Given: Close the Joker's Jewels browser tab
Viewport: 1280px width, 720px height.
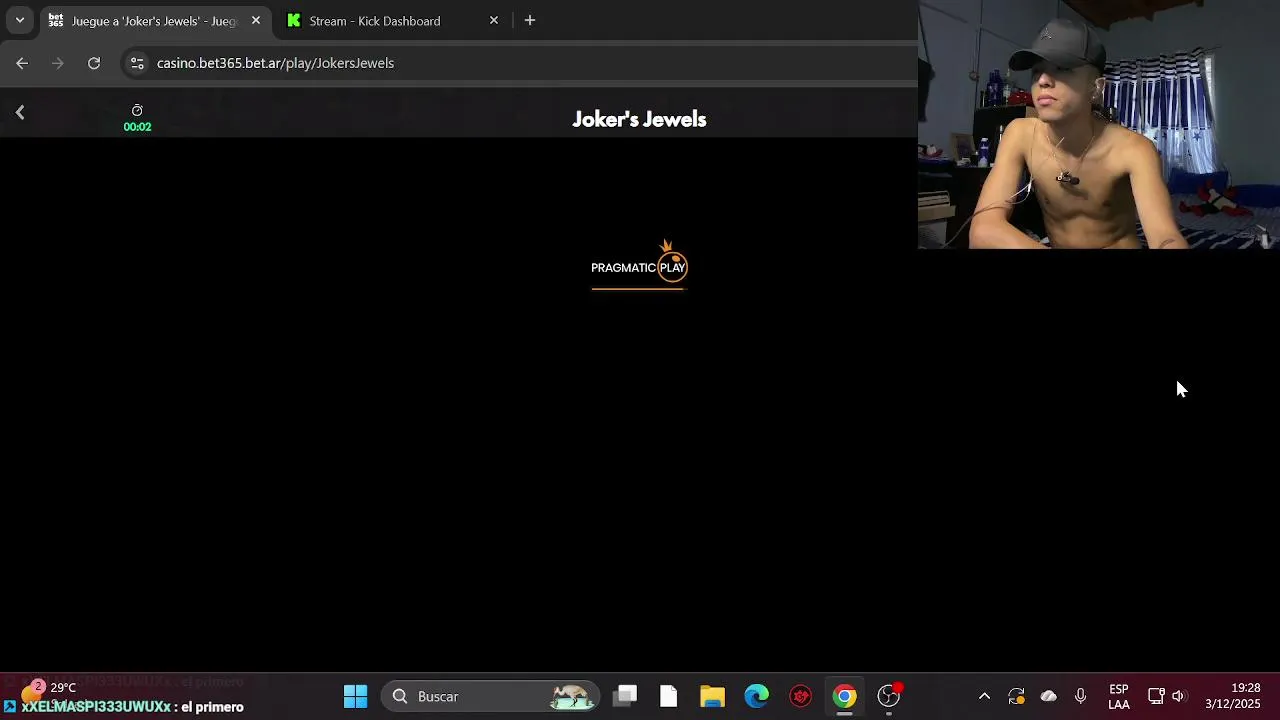Looking at the screenshot, I should 256,20.
